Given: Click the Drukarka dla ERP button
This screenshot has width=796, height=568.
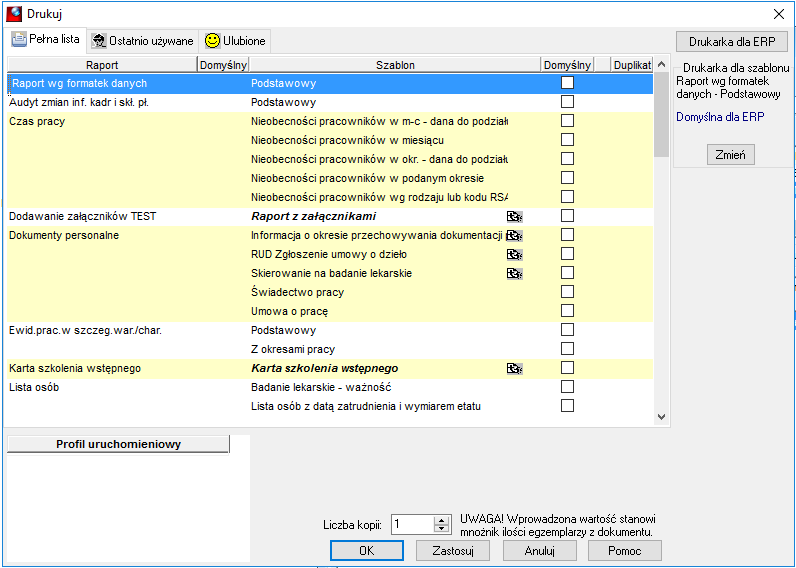Looking at the screenshot, I should click(x=732, y=42).
